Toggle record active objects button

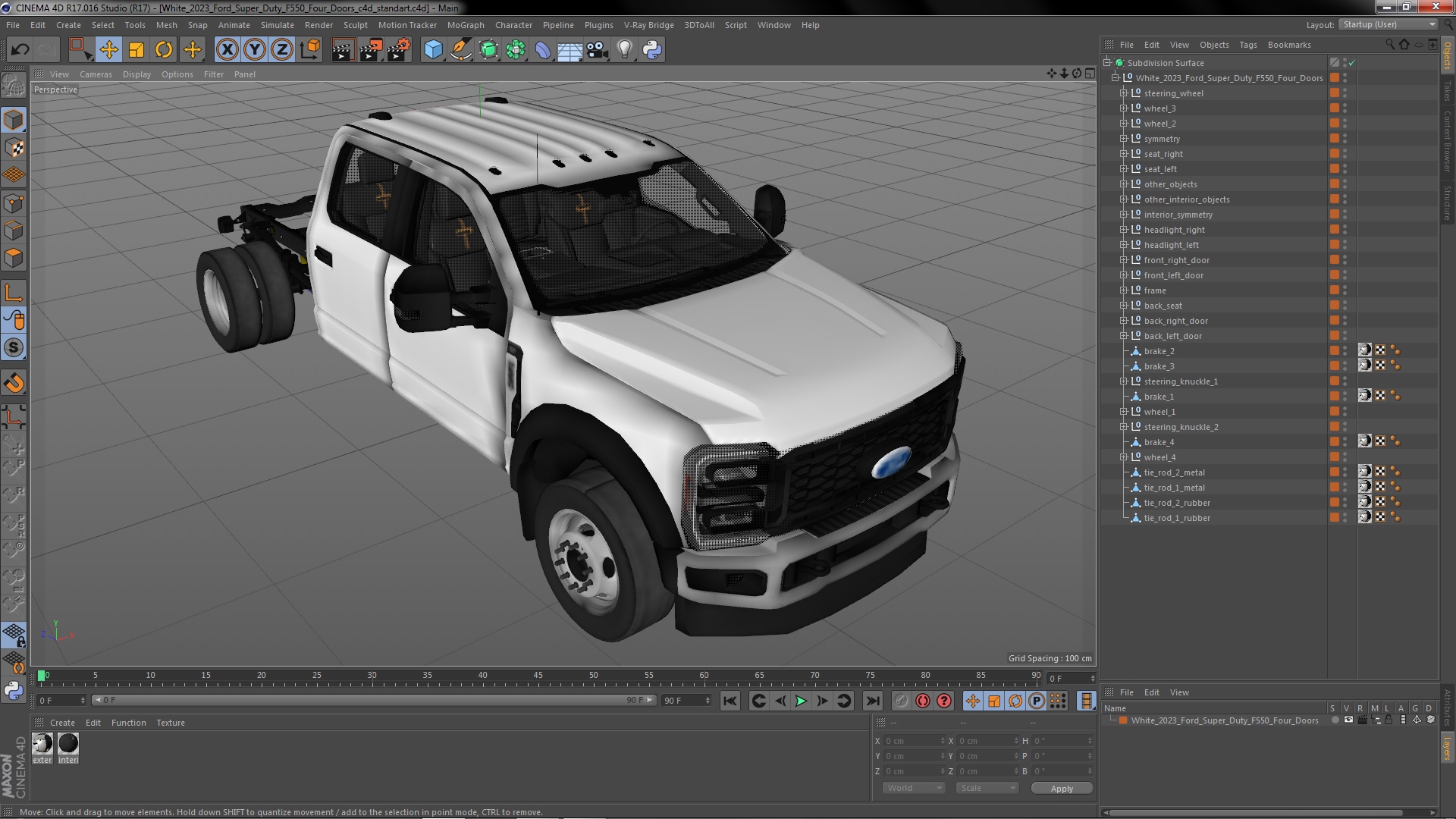pos(901,701)
